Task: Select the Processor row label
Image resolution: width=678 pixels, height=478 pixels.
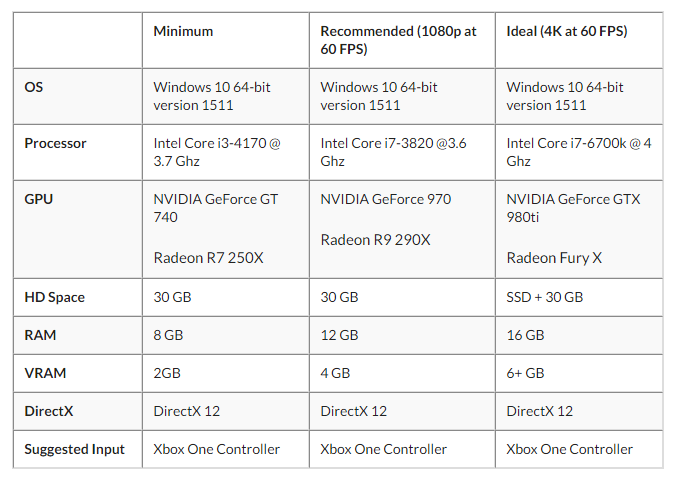Action: point(55,143)
